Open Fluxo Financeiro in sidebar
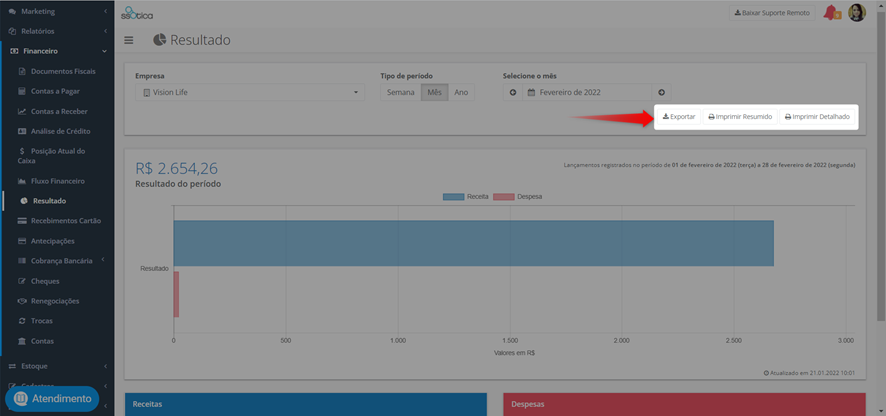The width and height of the screenshot is (886, 416). 58,181
